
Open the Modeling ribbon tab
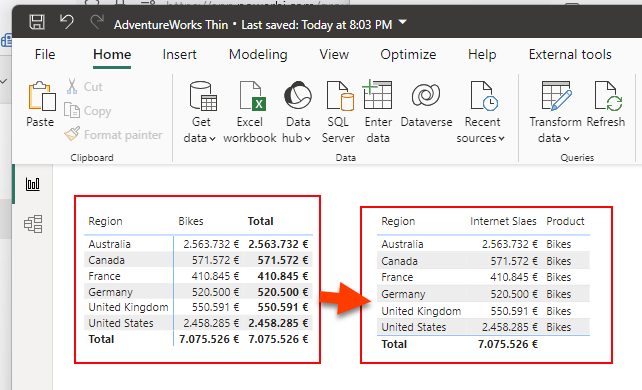pyautogui.click(x=258, y=54)
